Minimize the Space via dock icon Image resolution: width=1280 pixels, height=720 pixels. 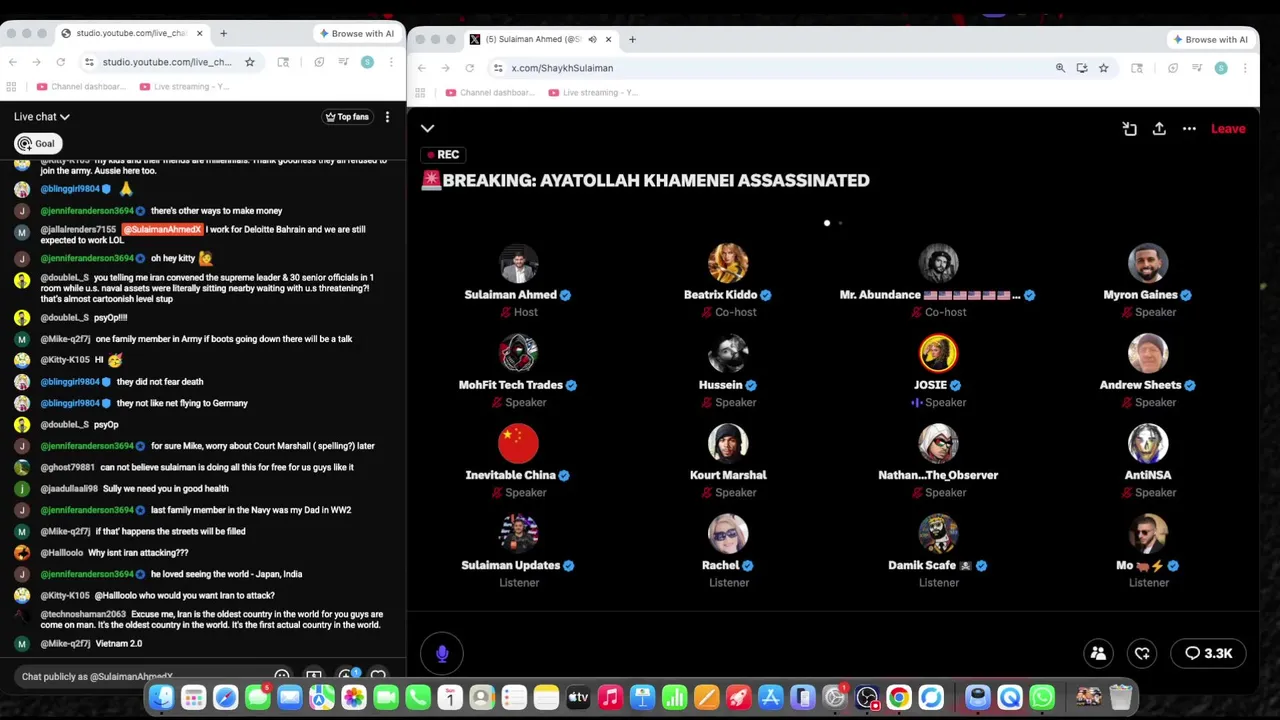[1129, 129]
